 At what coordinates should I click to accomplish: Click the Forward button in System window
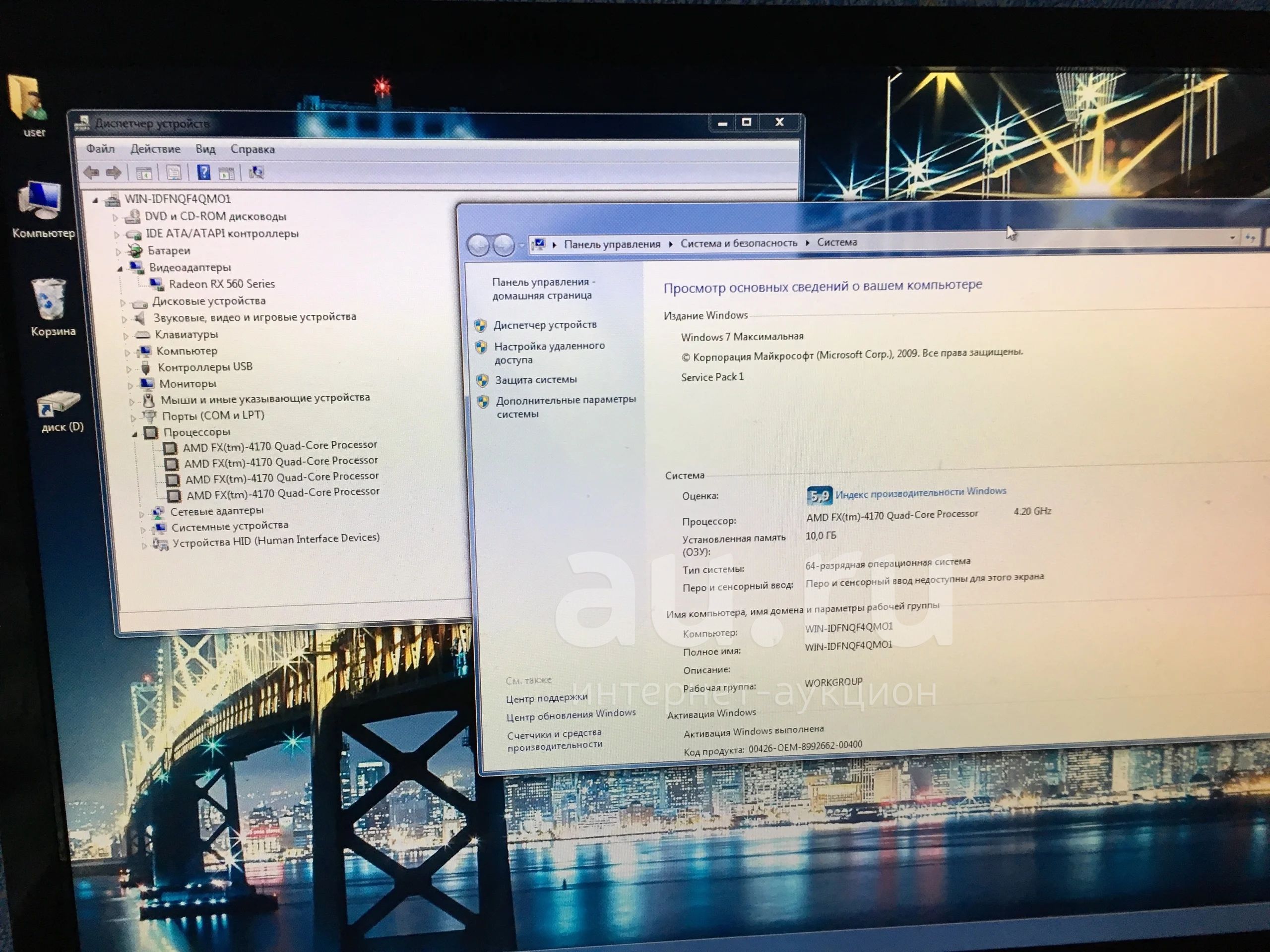click(x=504, y=245)
